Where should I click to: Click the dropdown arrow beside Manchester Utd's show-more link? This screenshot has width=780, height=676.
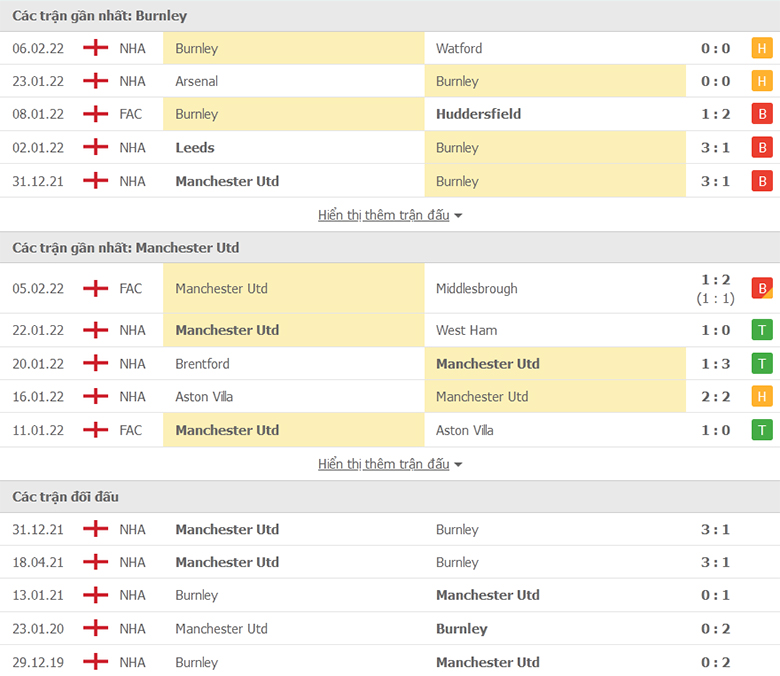point(458,465)
